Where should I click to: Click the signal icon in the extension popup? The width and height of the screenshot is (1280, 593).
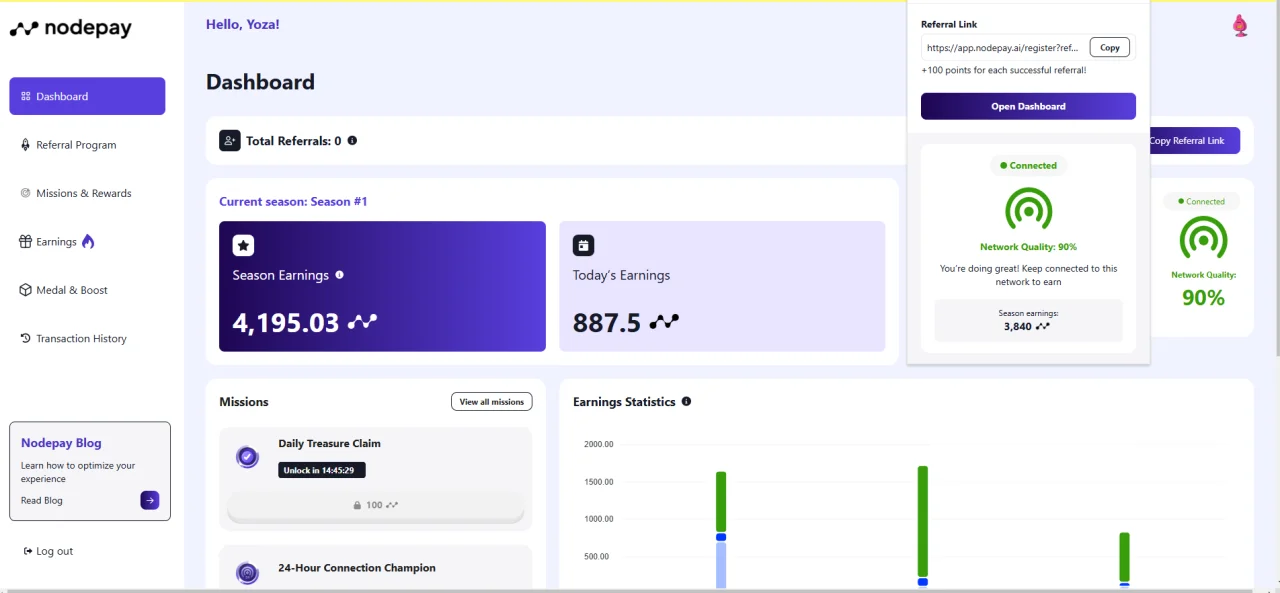pos(1028,209)
